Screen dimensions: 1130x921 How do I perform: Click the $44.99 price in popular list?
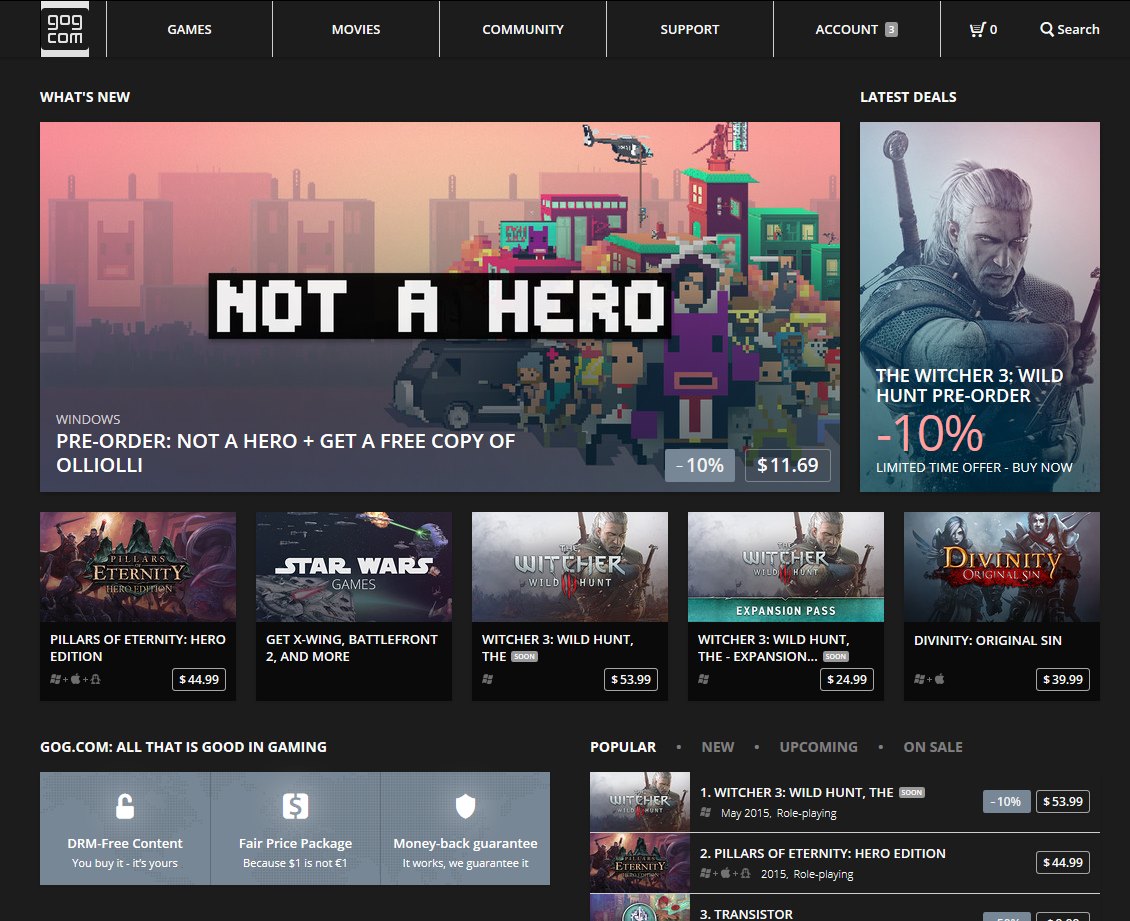1063,863
